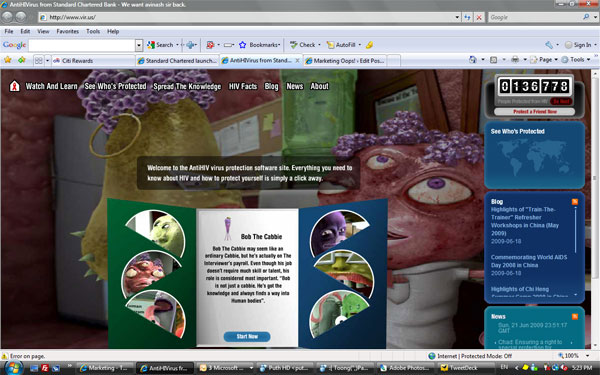The image size is (600, 375).
Task: Open the Help menu
Action: pos(113,31)
